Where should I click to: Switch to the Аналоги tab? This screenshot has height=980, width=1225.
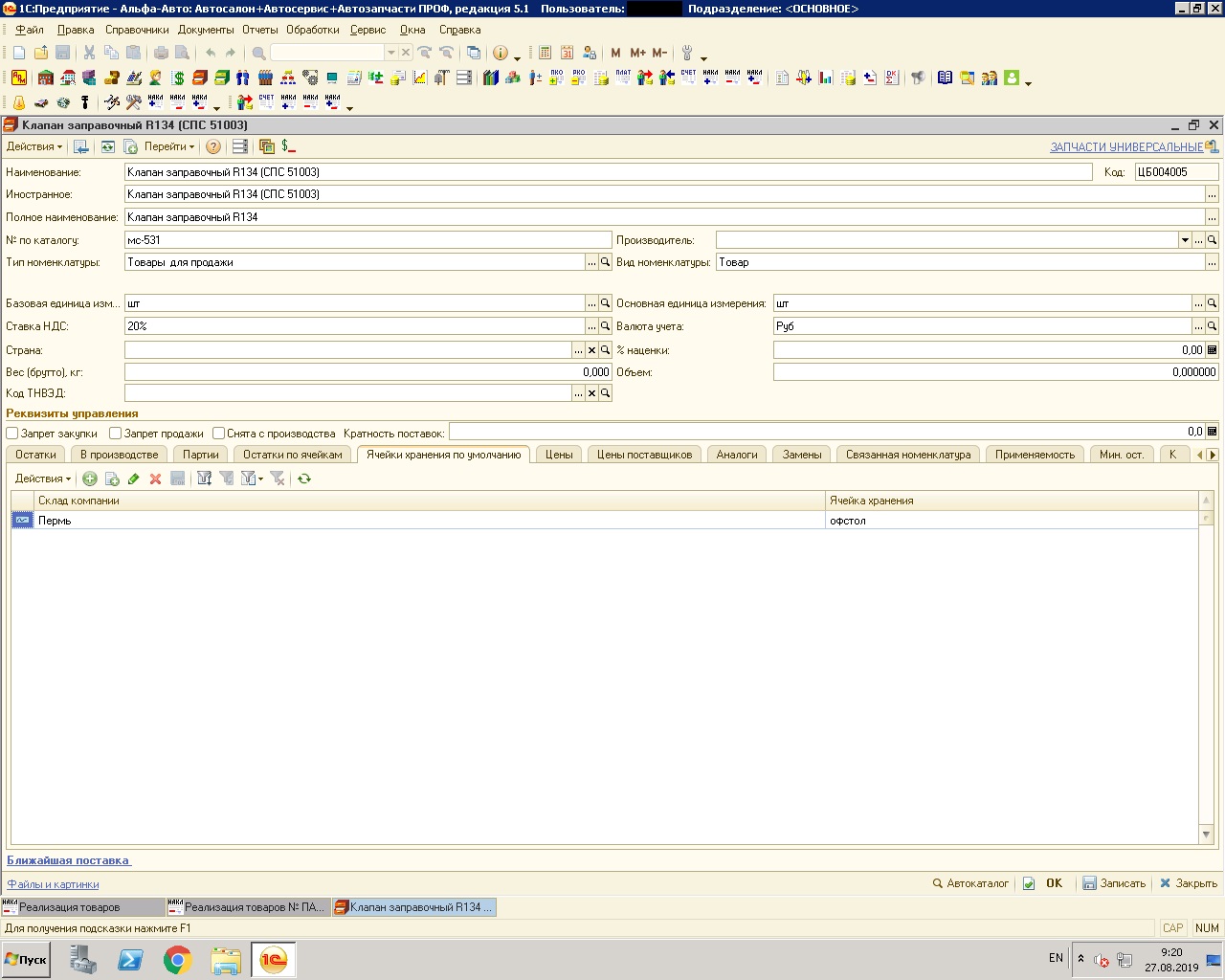pos(737,455)
